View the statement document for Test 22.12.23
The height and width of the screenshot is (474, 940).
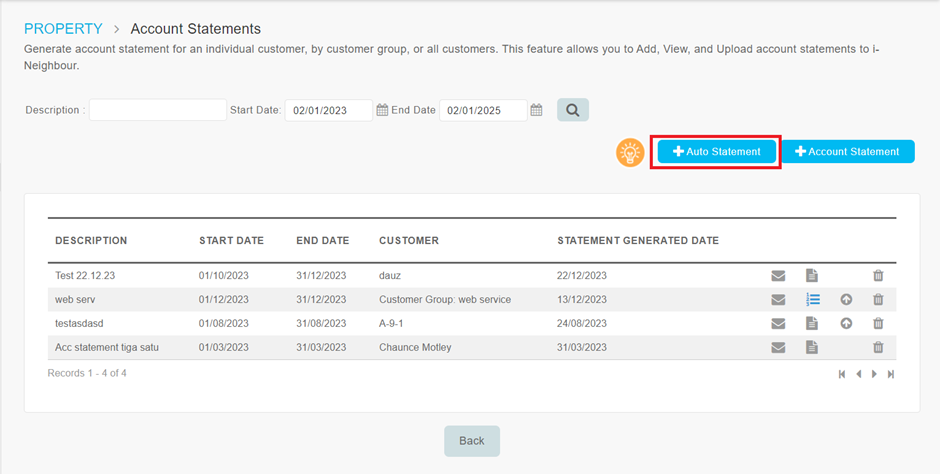pyautogui.click(x=812, y=276)
